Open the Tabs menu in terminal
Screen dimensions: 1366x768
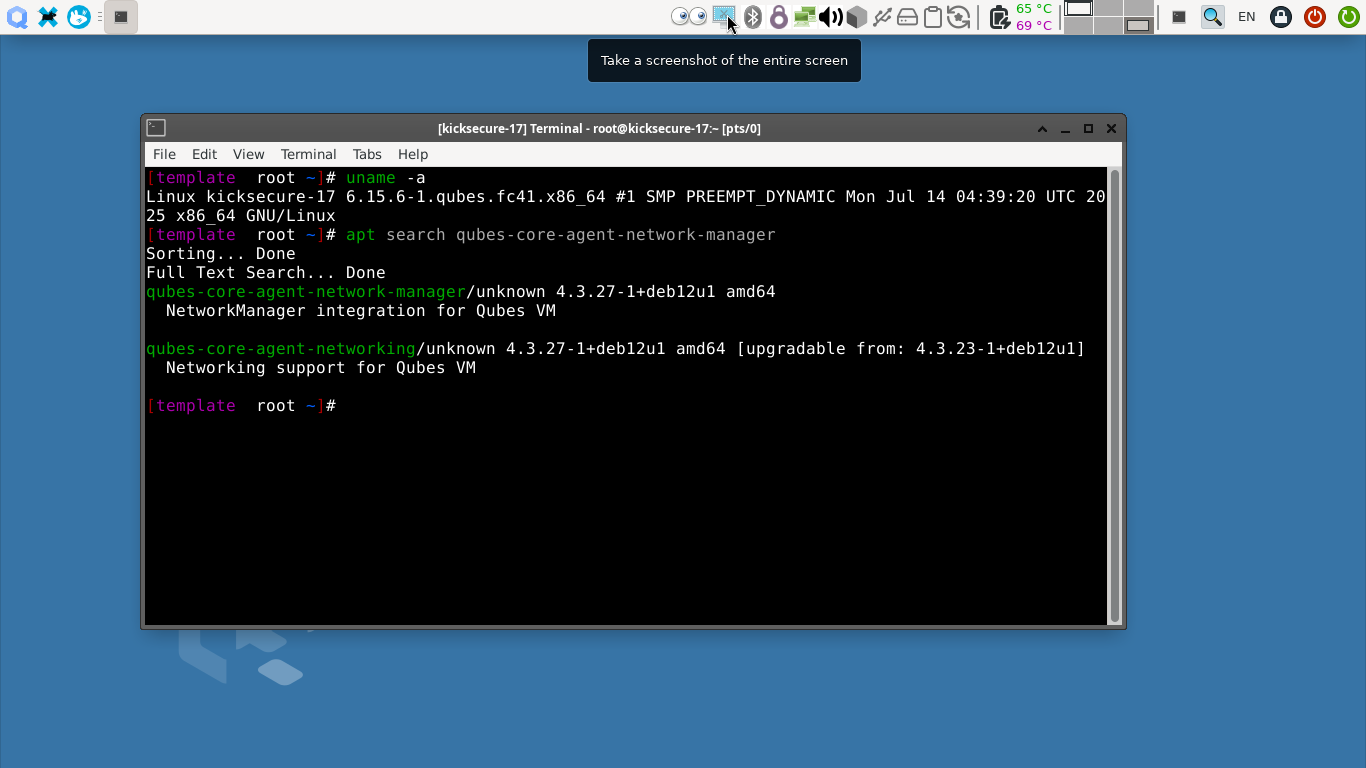click(367, 154)
